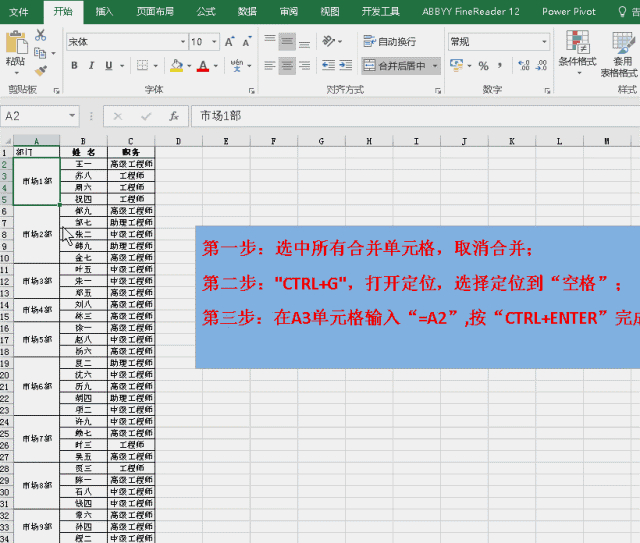Image resolution: width=640 pixels, height=543 pixels.
Task: Open the font name 宋体 dropdown
Action: (183, 42)
